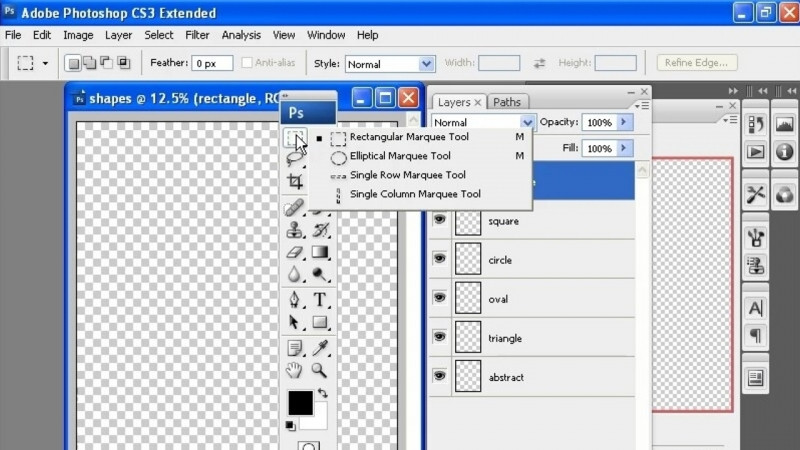Select the Hand tool

click(x=294, y=370)
